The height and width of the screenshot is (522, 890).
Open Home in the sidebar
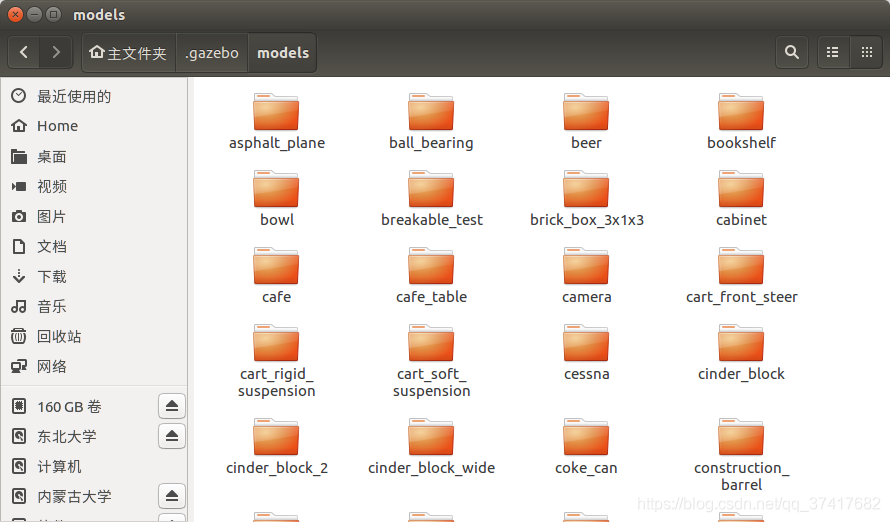(94, 126)
